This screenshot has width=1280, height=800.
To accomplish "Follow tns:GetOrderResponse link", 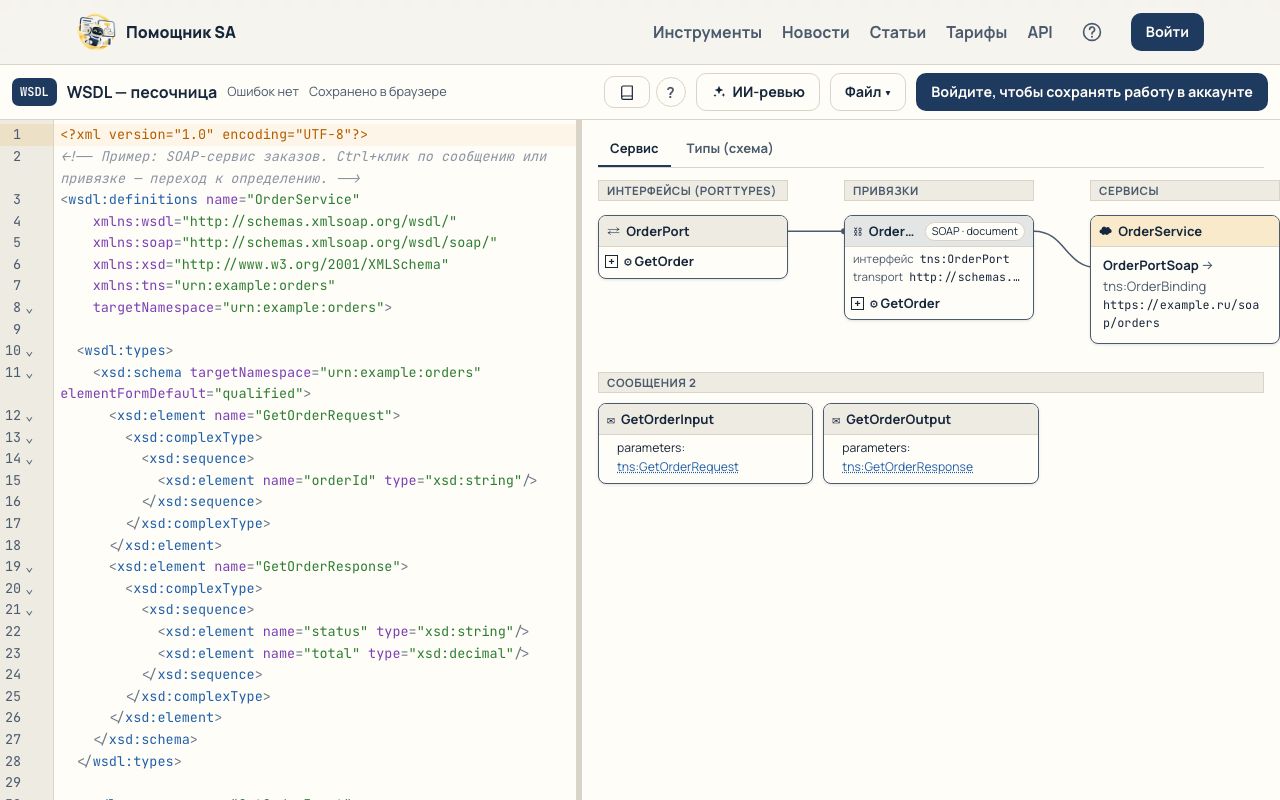I will [x=907, y=467].
